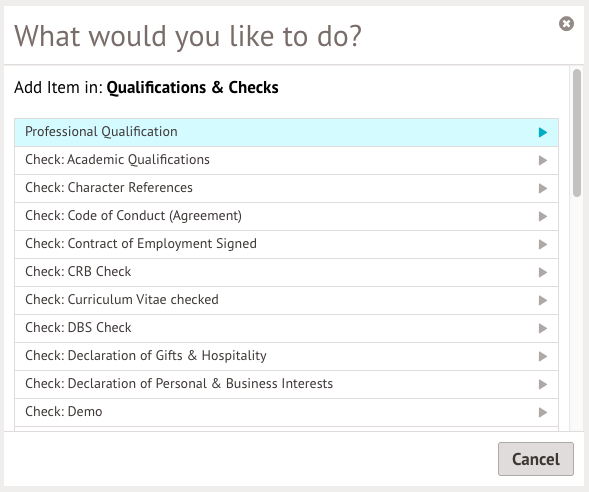Choose Check: Academic Qualifications entry
This screenshot has height=492, width=589.
coord(286,160)
